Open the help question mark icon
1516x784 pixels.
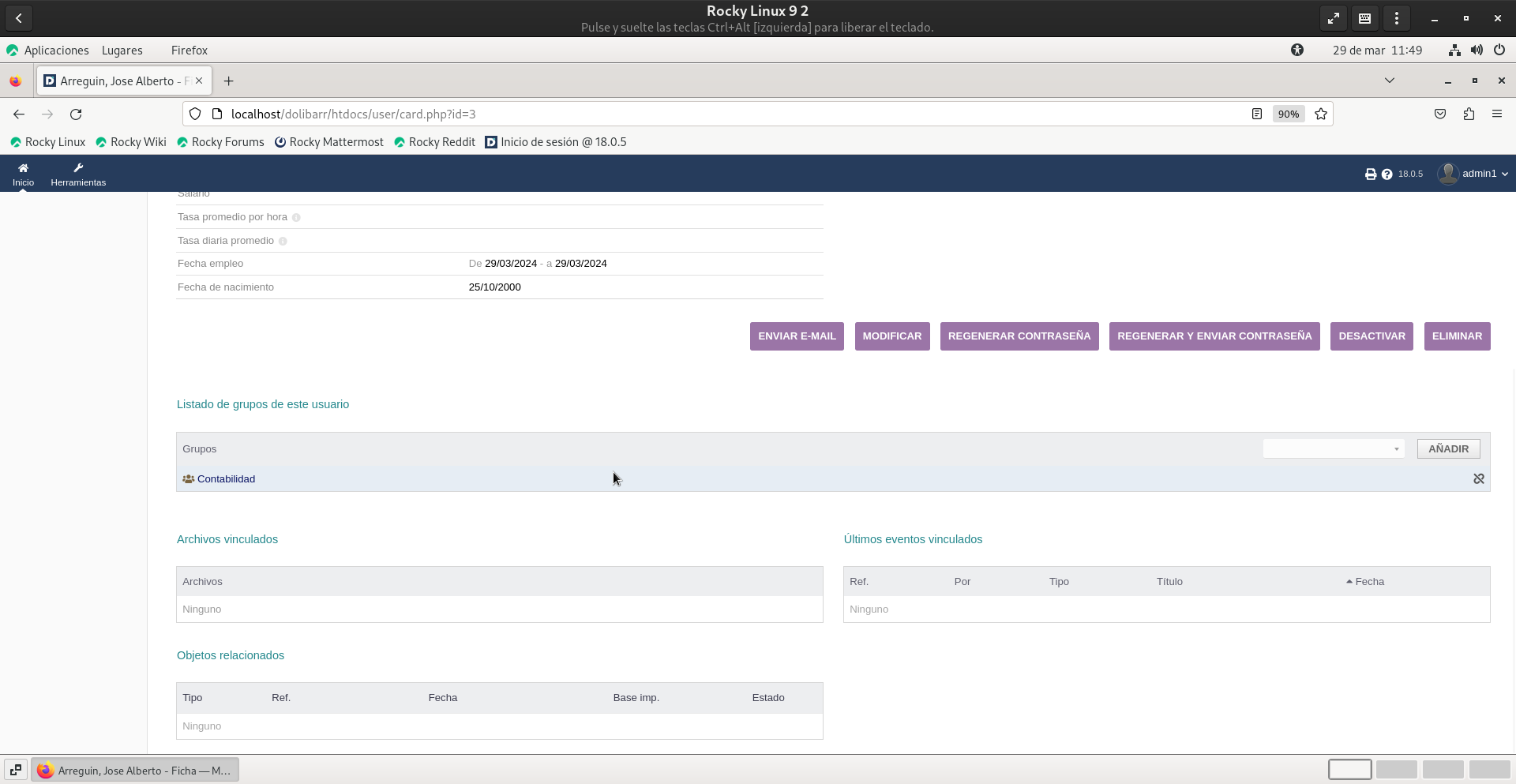1387,174
